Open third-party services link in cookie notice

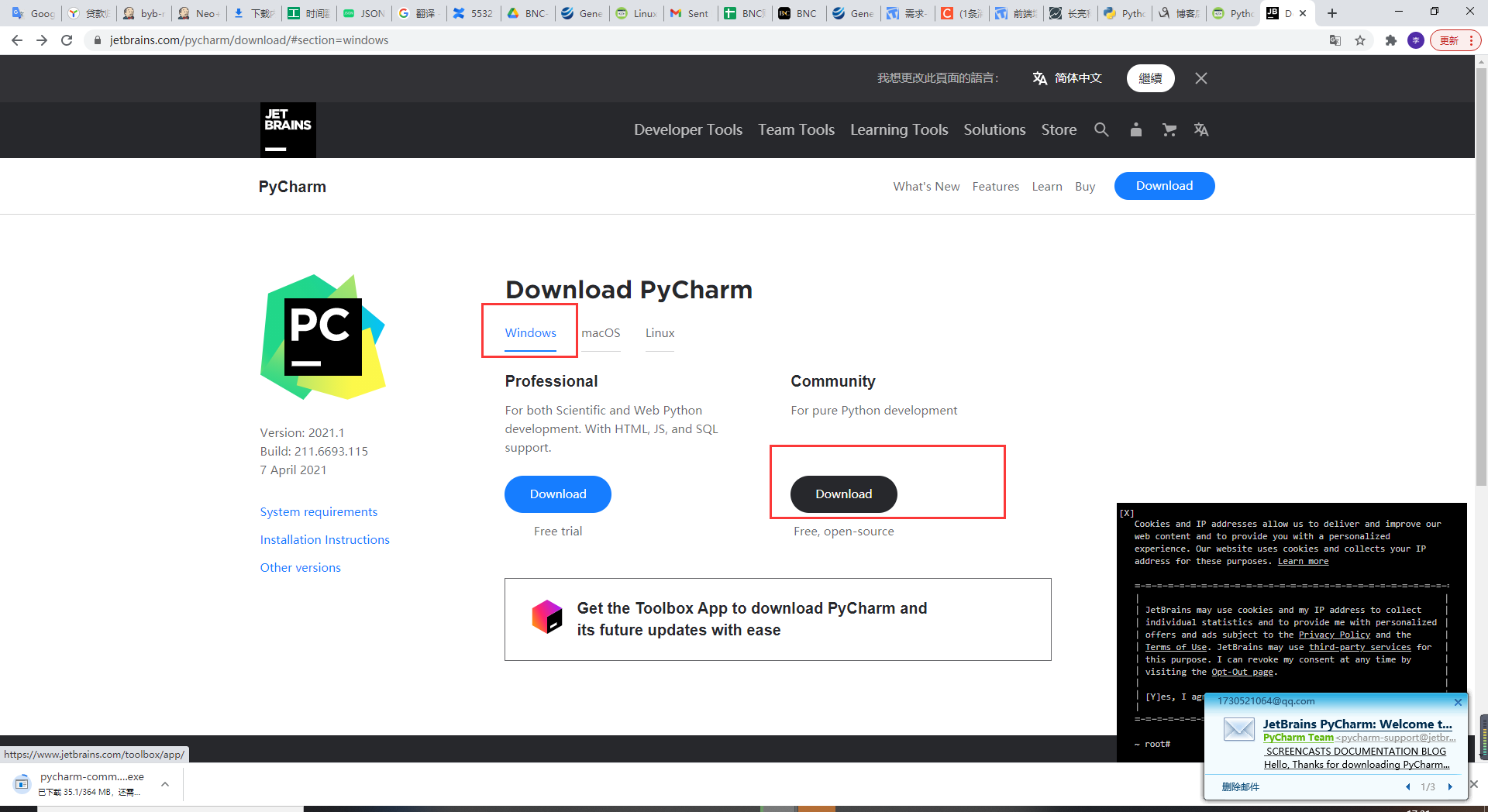click(1360, 648)
